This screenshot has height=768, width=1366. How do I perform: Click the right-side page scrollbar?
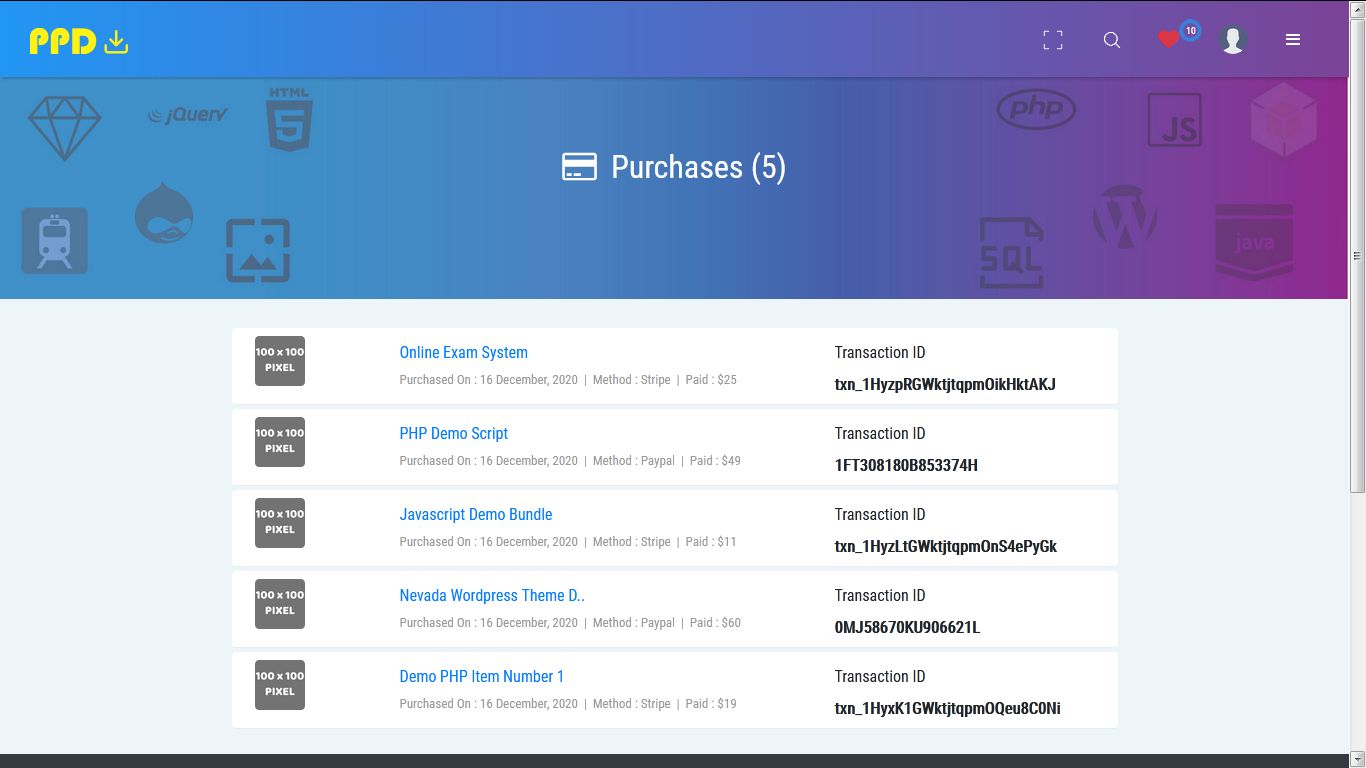(1359, 250)
